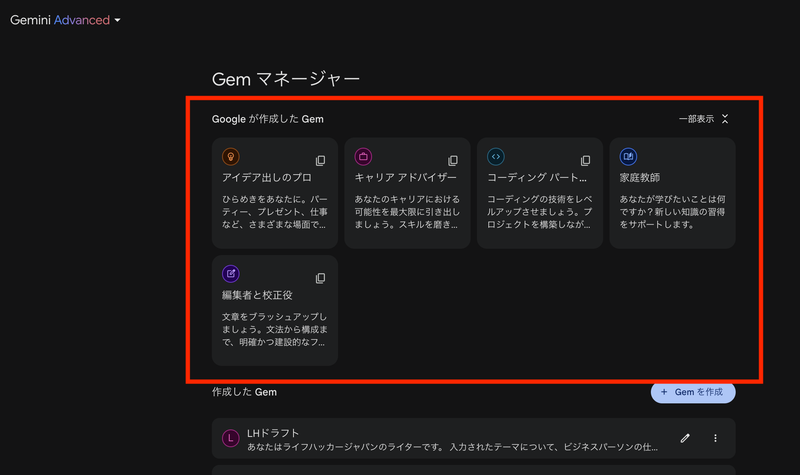Viewport: 800px width, 475px height.
Task: Copy the アイデア出しのプロ Gem
Action: point(320,161)
